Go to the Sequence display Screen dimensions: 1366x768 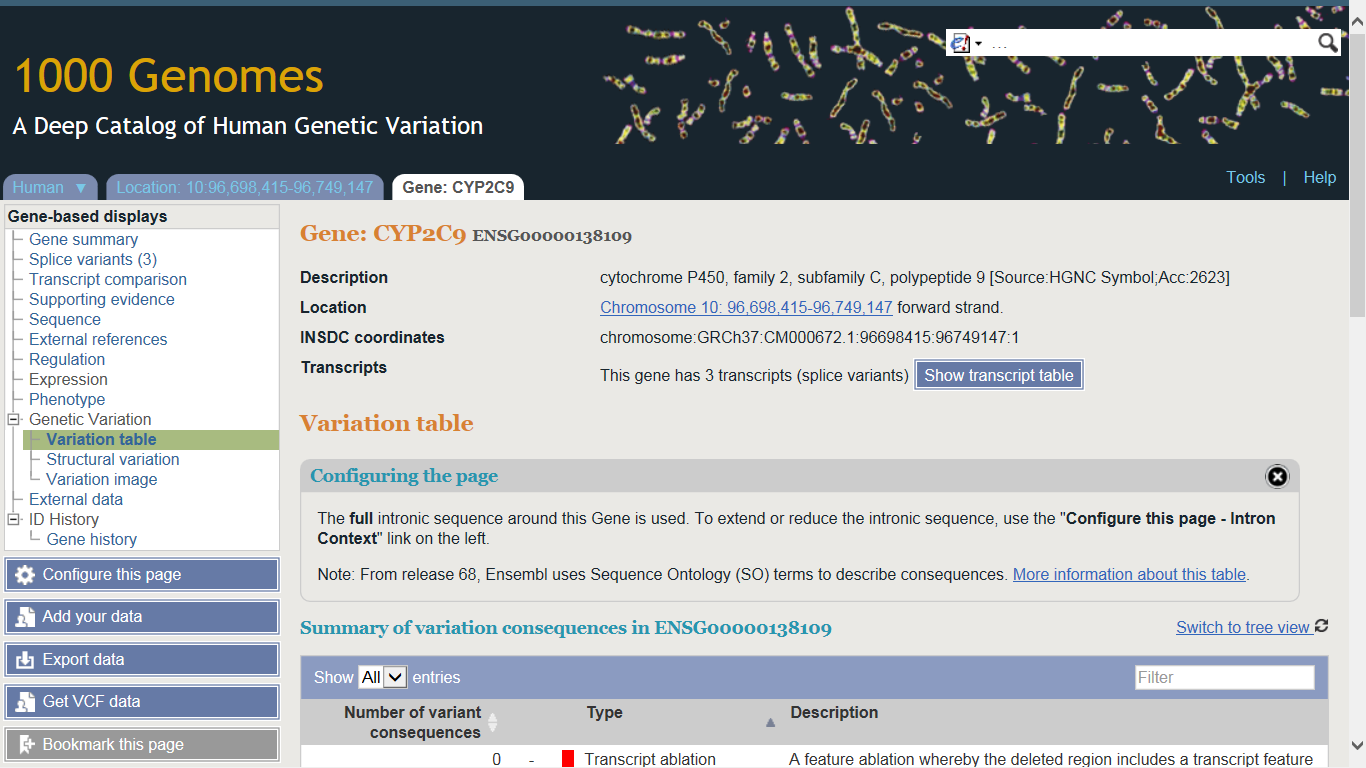click(65, 319)
